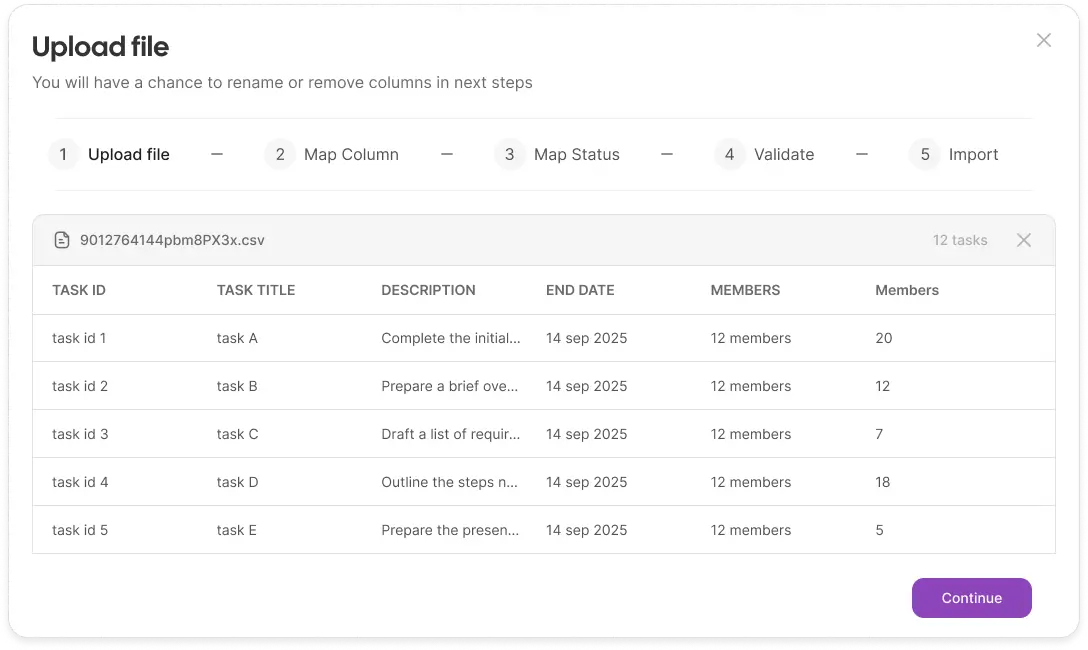Select the cell task id 4
Screen dimensions: 1088x650
[x=80, y=481]
